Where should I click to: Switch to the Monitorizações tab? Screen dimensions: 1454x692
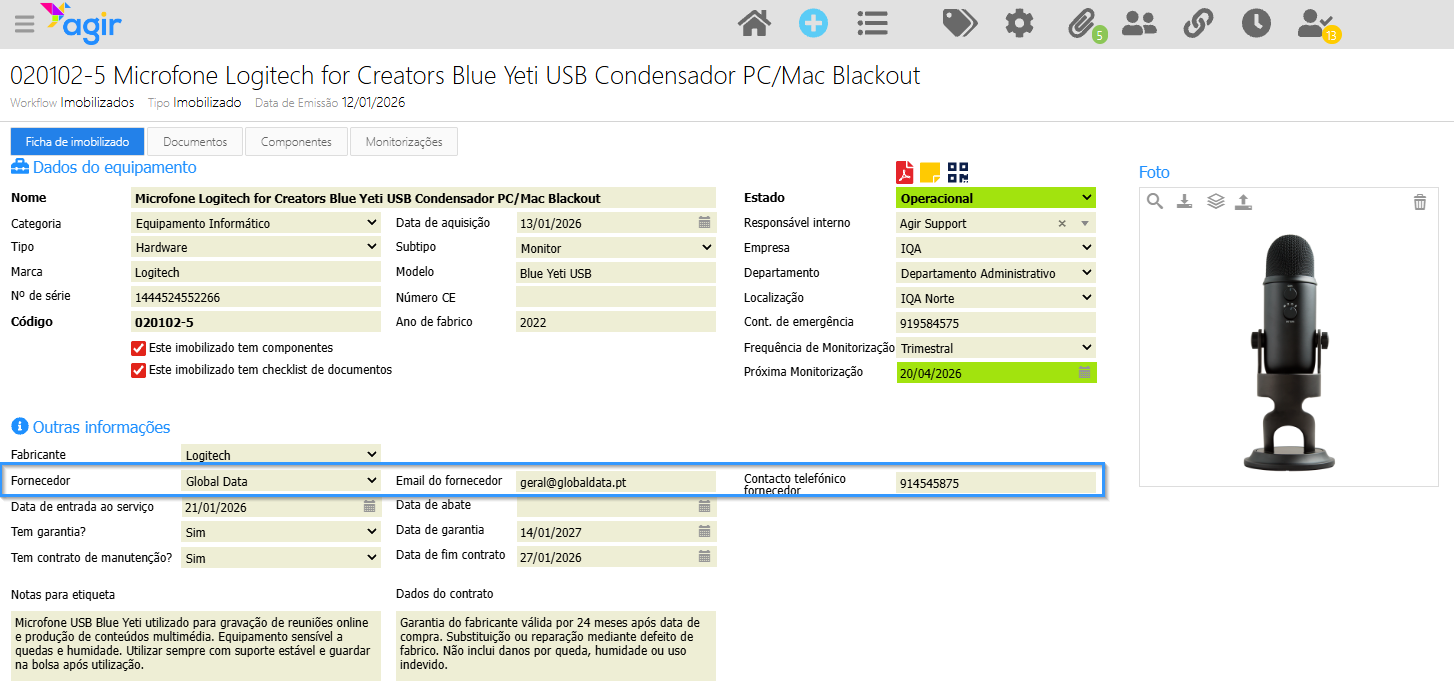click(404, 142)
